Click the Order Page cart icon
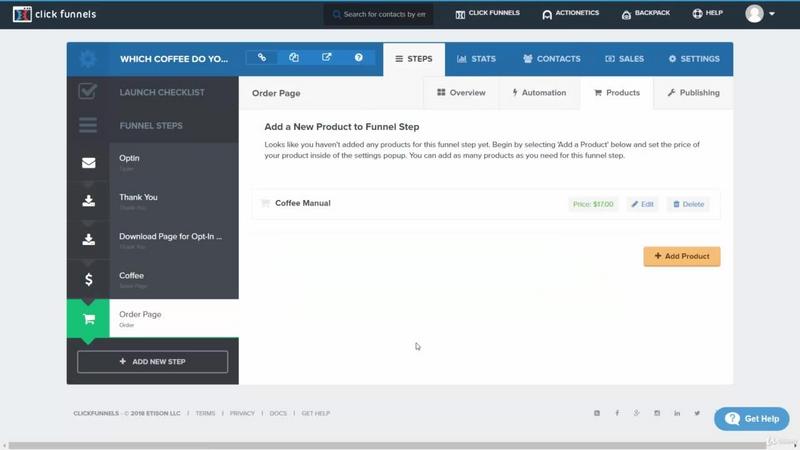Screen dimensions: 800x450 [89, 319]
